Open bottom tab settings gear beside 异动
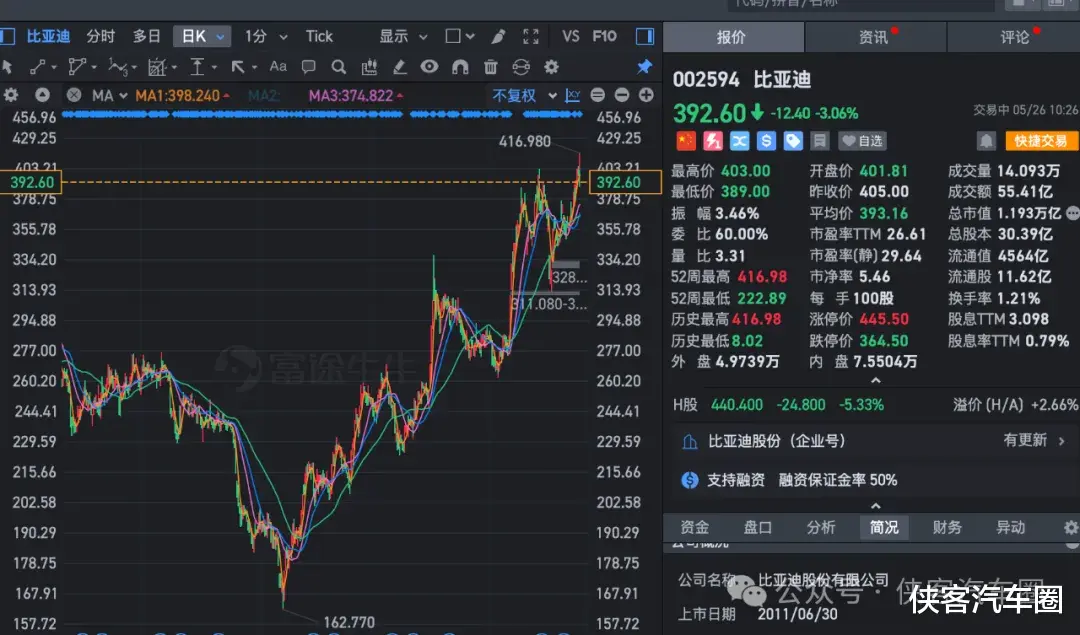The image size is (1080, 635). [x=1071, y=528]
